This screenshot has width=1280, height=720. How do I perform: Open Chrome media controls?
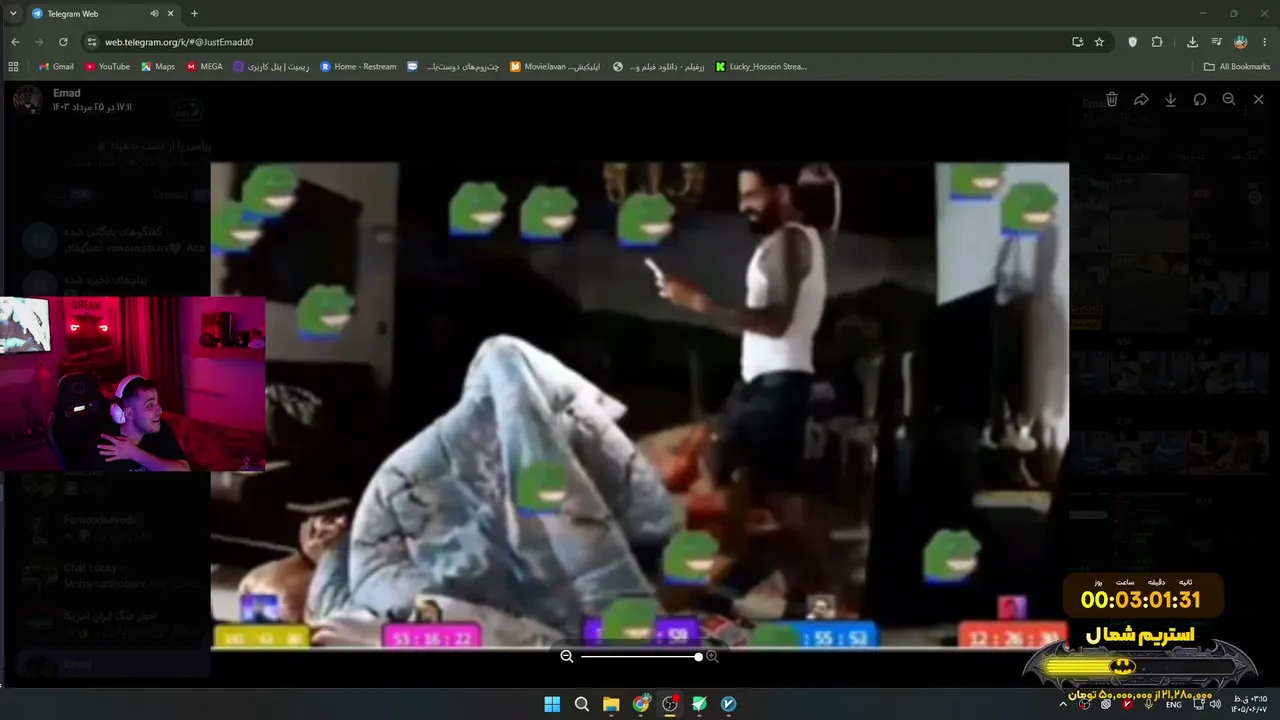point(1216,42)
